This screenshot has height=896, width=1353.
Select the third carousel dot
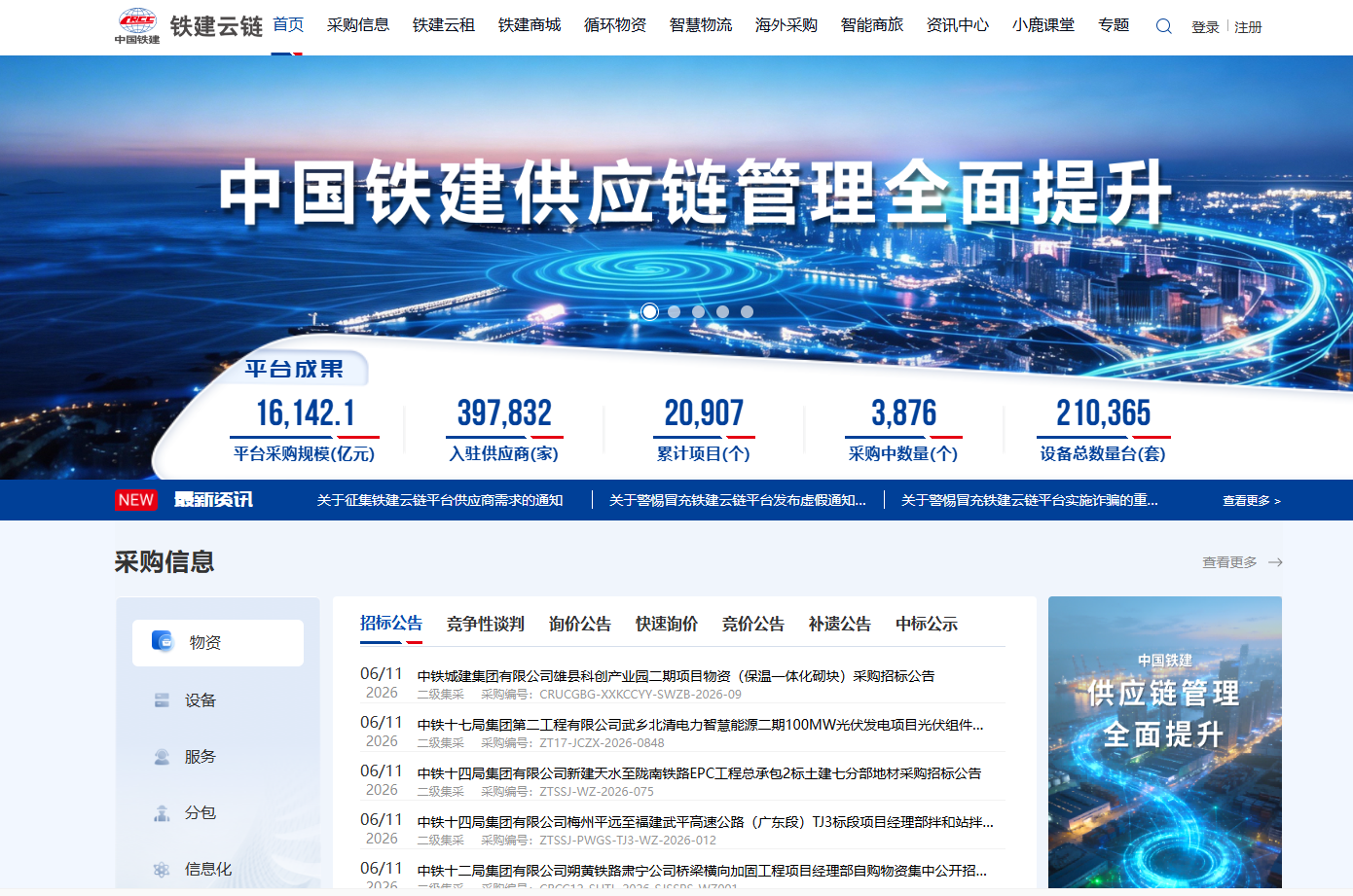coord(698,311)
